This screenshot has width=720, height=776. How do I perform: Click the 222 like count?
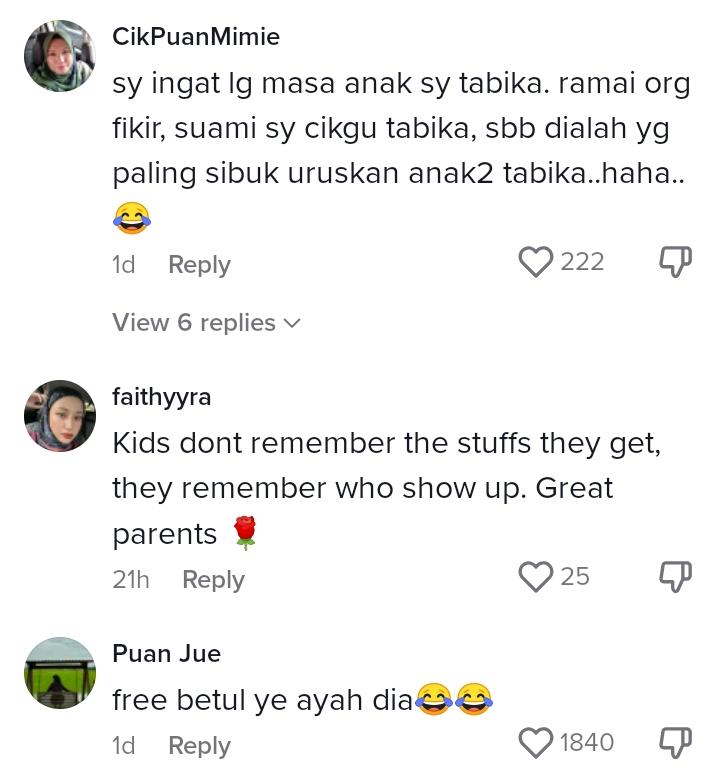click(582, 262)
